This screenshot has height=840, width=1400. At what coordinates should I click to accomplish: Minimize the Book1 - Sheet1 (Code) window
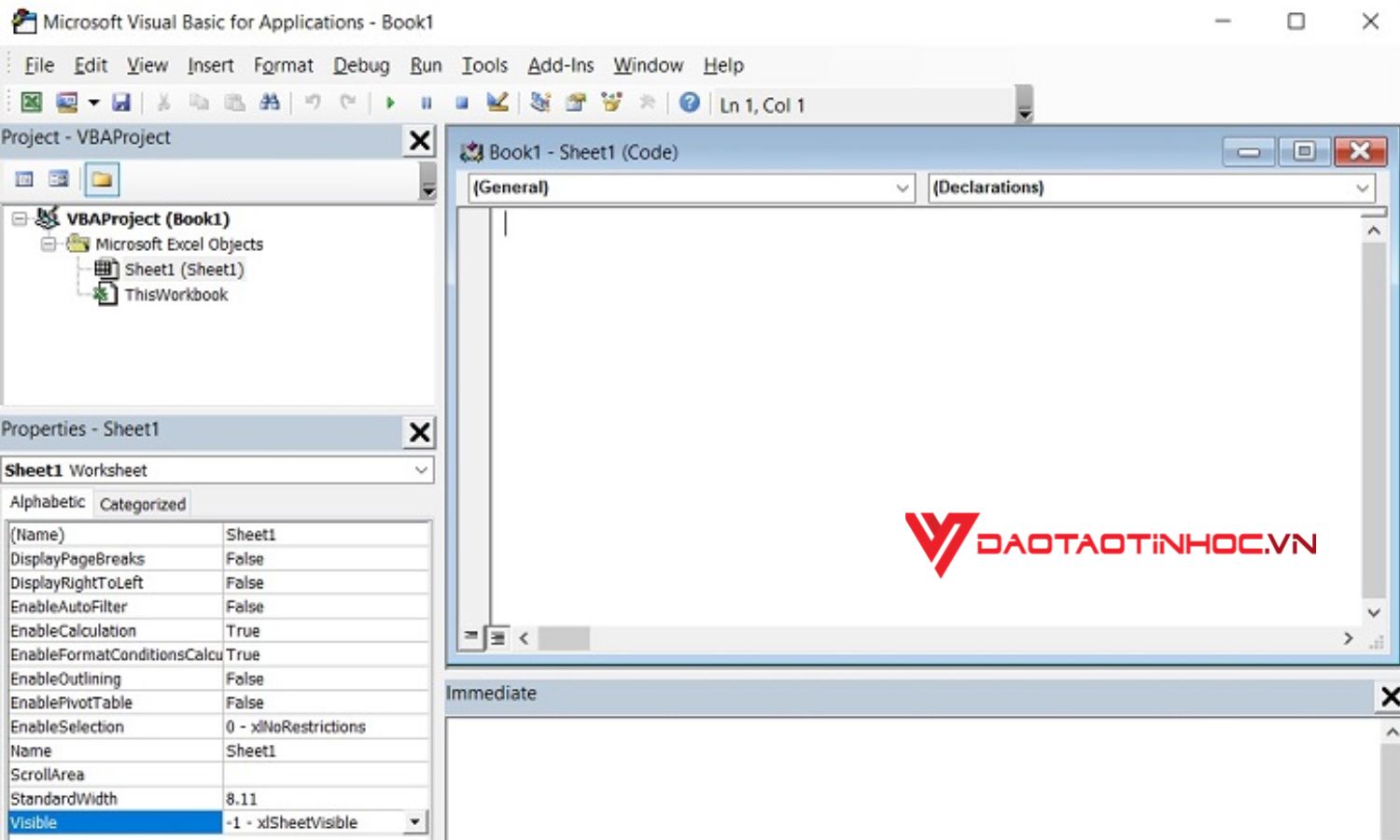pyautogui.click(x=1249, y=151)
